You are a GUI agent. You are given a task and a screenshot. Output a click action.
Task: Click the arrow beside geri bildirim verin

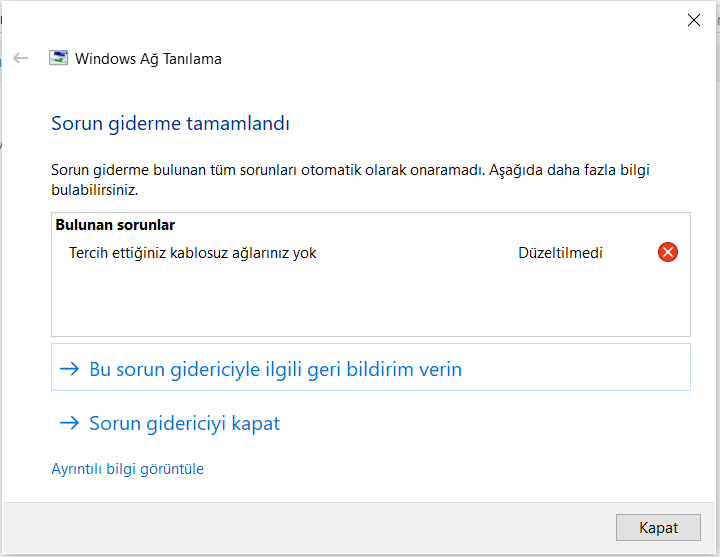pyautogui.click(x=70, y=369)
